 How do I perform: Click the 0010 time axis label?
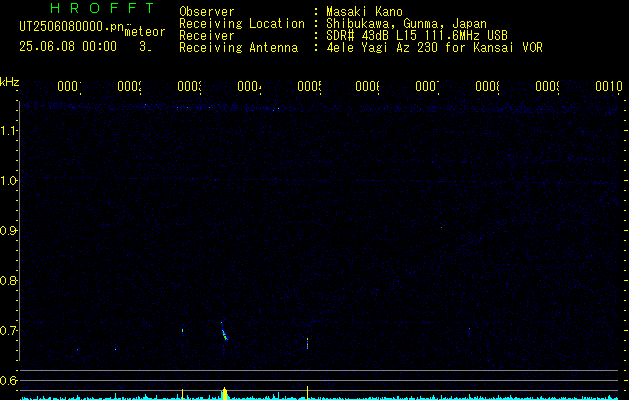(x=609, y=86)
